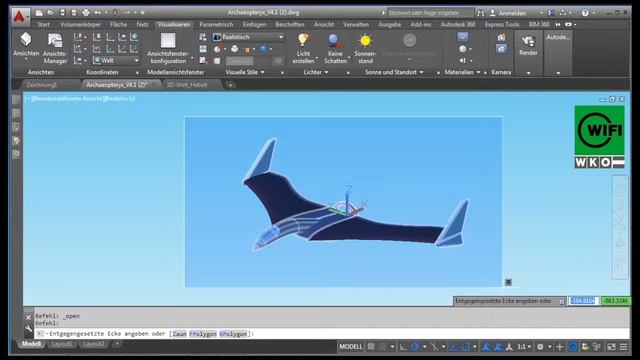This screenshot has width=640, height=360.
Task: Open the Volumenkörper ribbon tab
Action: 80,24
